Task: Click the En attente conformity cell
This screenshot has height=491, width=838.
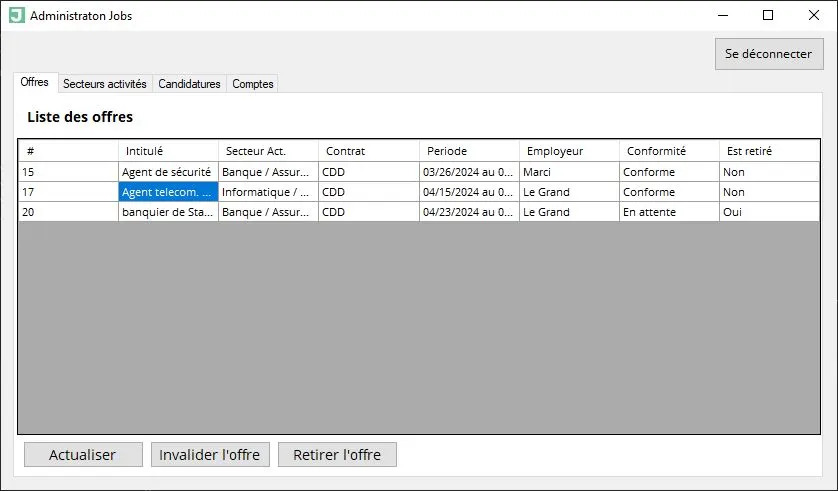Action: click(x=669, y=212)
